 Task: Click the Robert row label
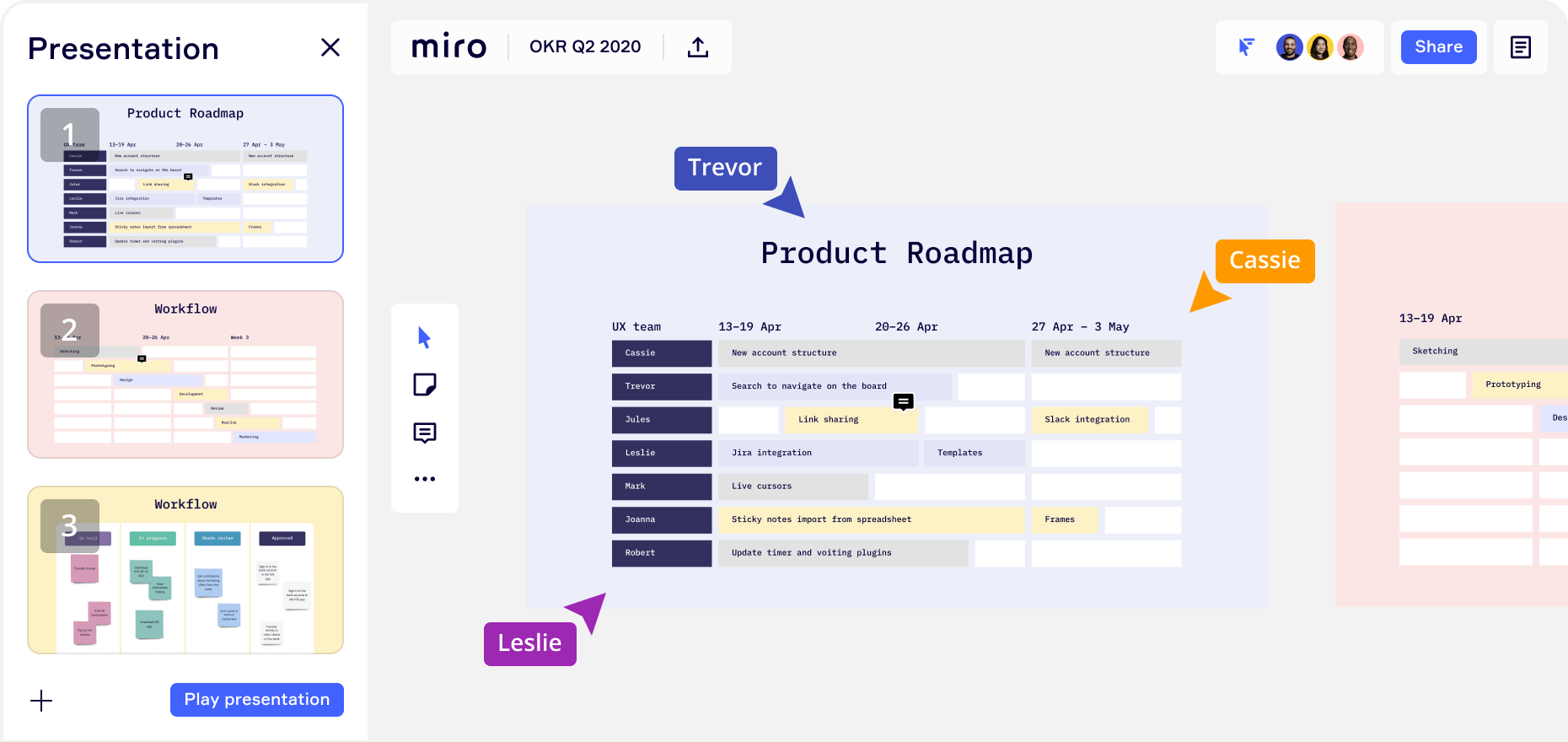(662, 553)
